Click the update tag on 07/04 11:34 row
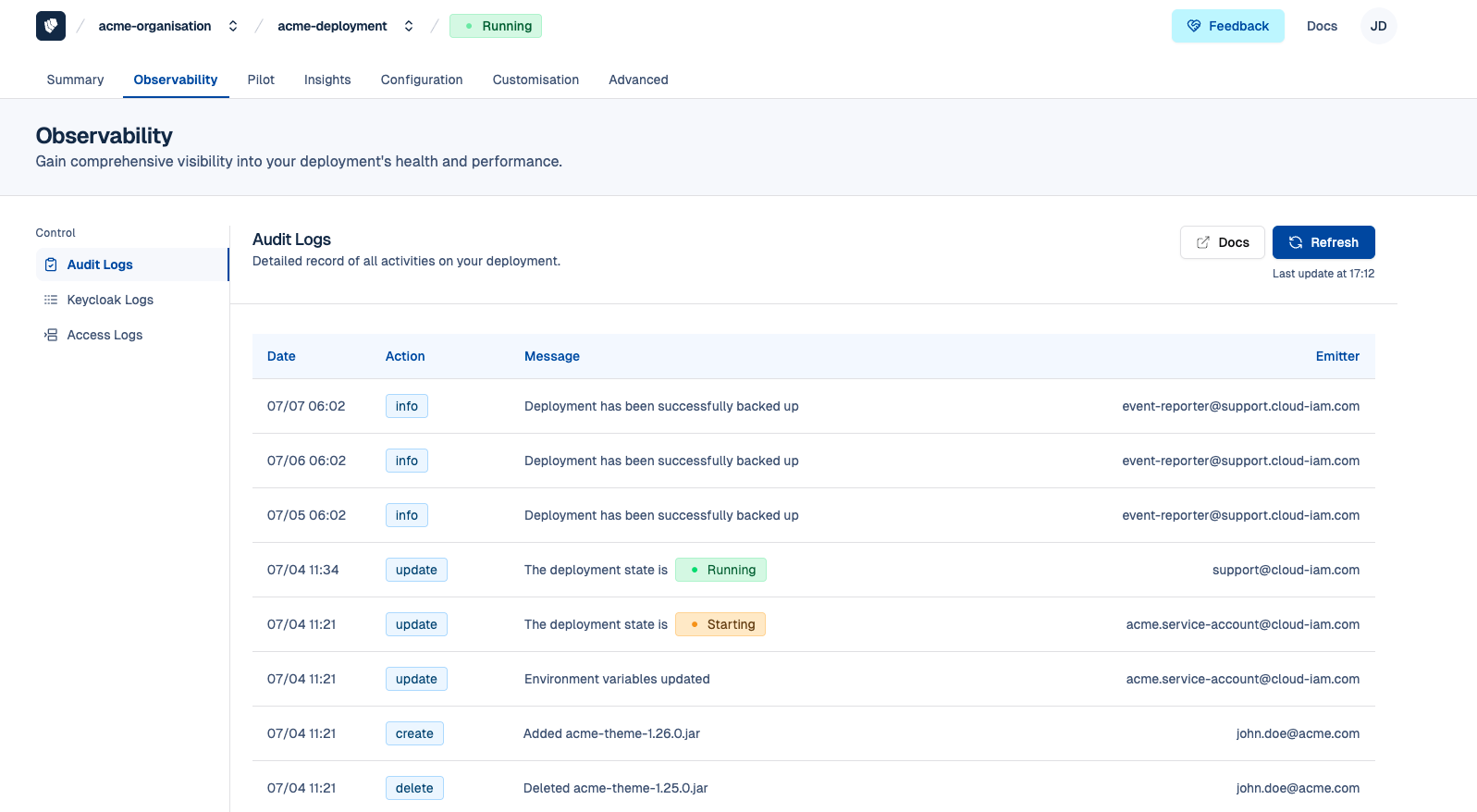This screenshot has height=812, width=1477. [x=416, y=570]
